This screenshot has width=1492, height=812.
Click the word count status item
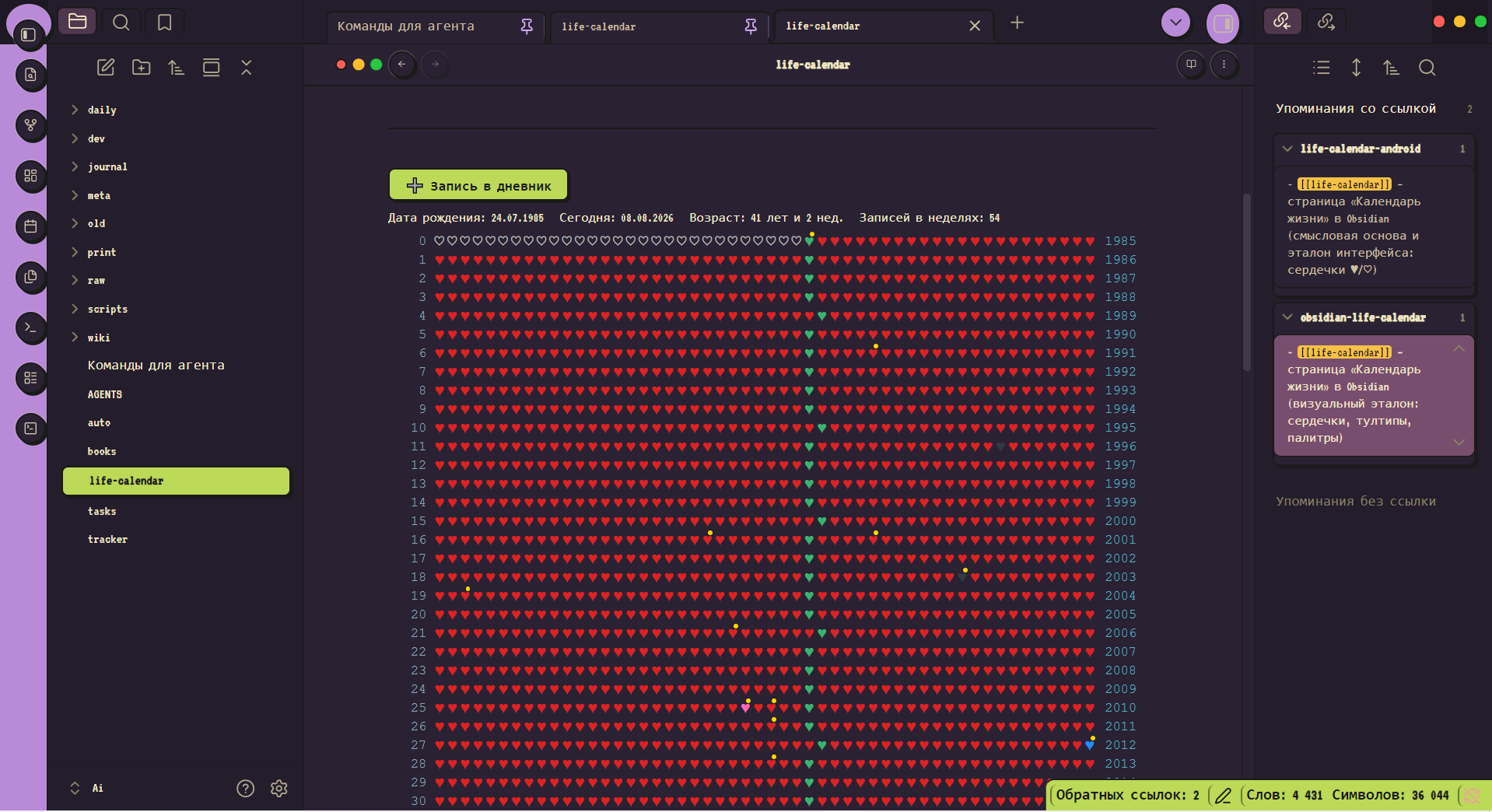click(x=1347, y=795)
